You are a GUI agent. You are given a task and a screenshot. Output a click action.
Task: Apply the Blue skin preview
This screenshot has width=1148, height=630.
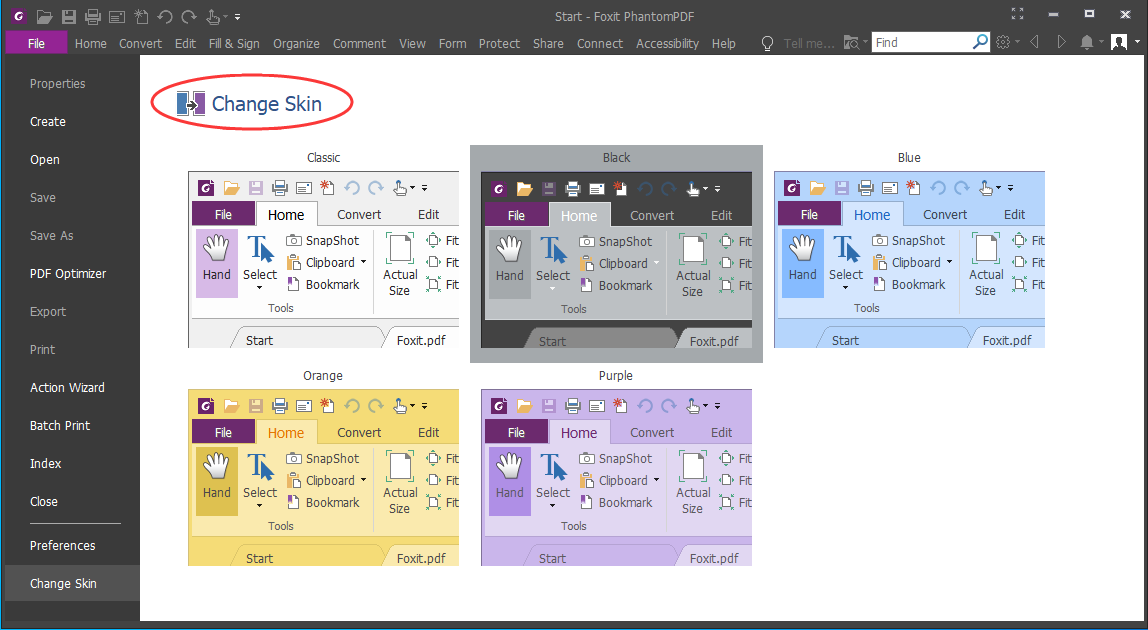coord(909,259)
